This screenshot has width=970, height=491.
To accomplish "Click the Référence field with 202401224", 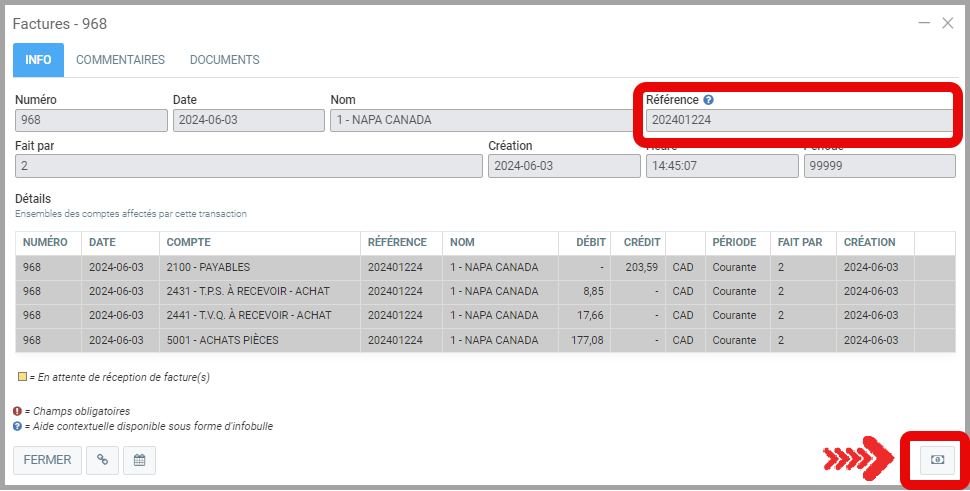I will click(798, 120).
